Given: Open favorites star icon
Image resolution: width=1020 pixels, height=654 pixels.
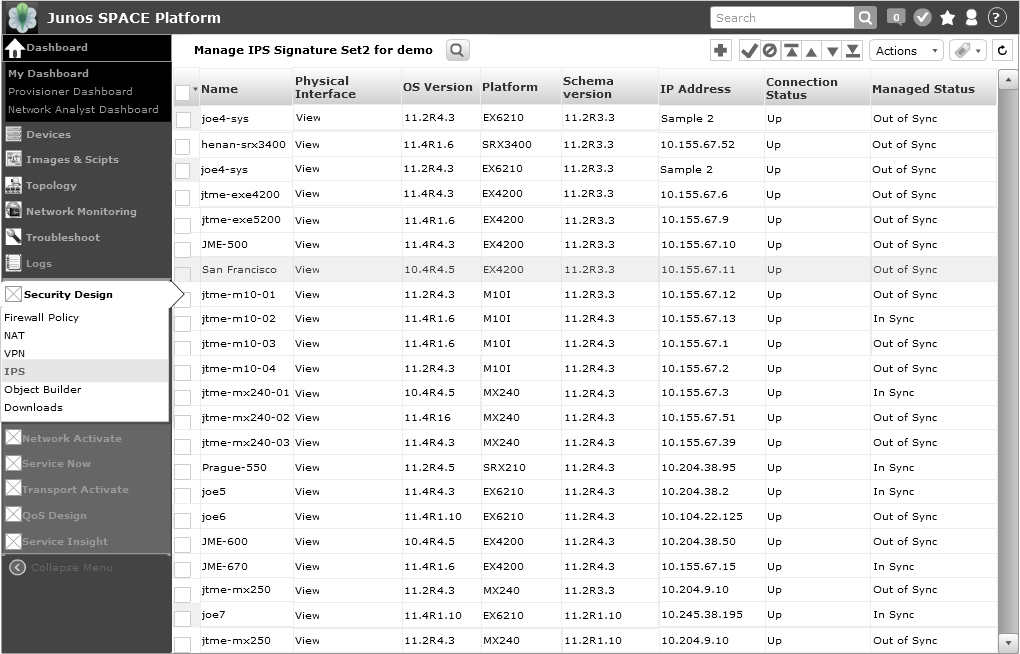Looking at the screenshot, I should point(947,18).
